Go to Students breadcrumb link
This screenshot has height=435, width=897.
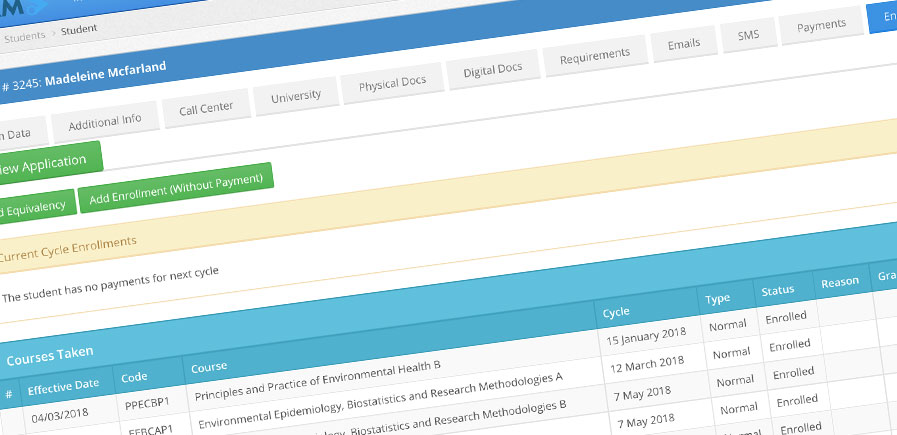pos(25,35)
